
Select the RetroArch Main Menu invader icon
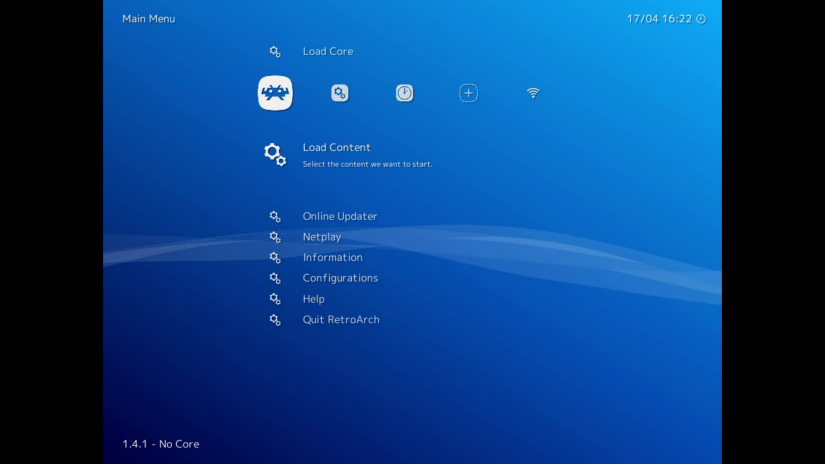275,93
